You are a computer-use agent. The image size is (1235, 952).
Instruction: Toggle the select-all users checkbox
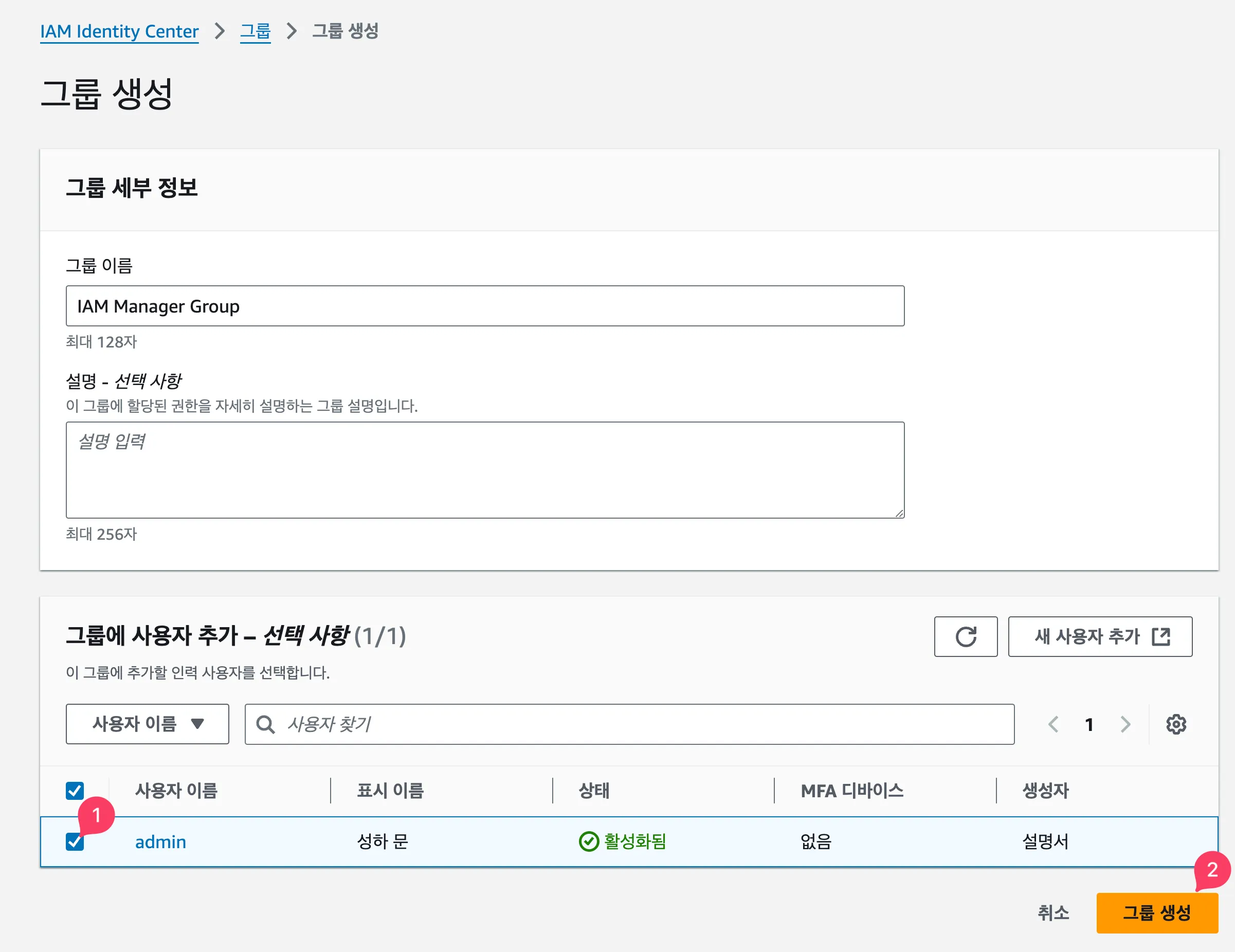click(x=75, y=790)
